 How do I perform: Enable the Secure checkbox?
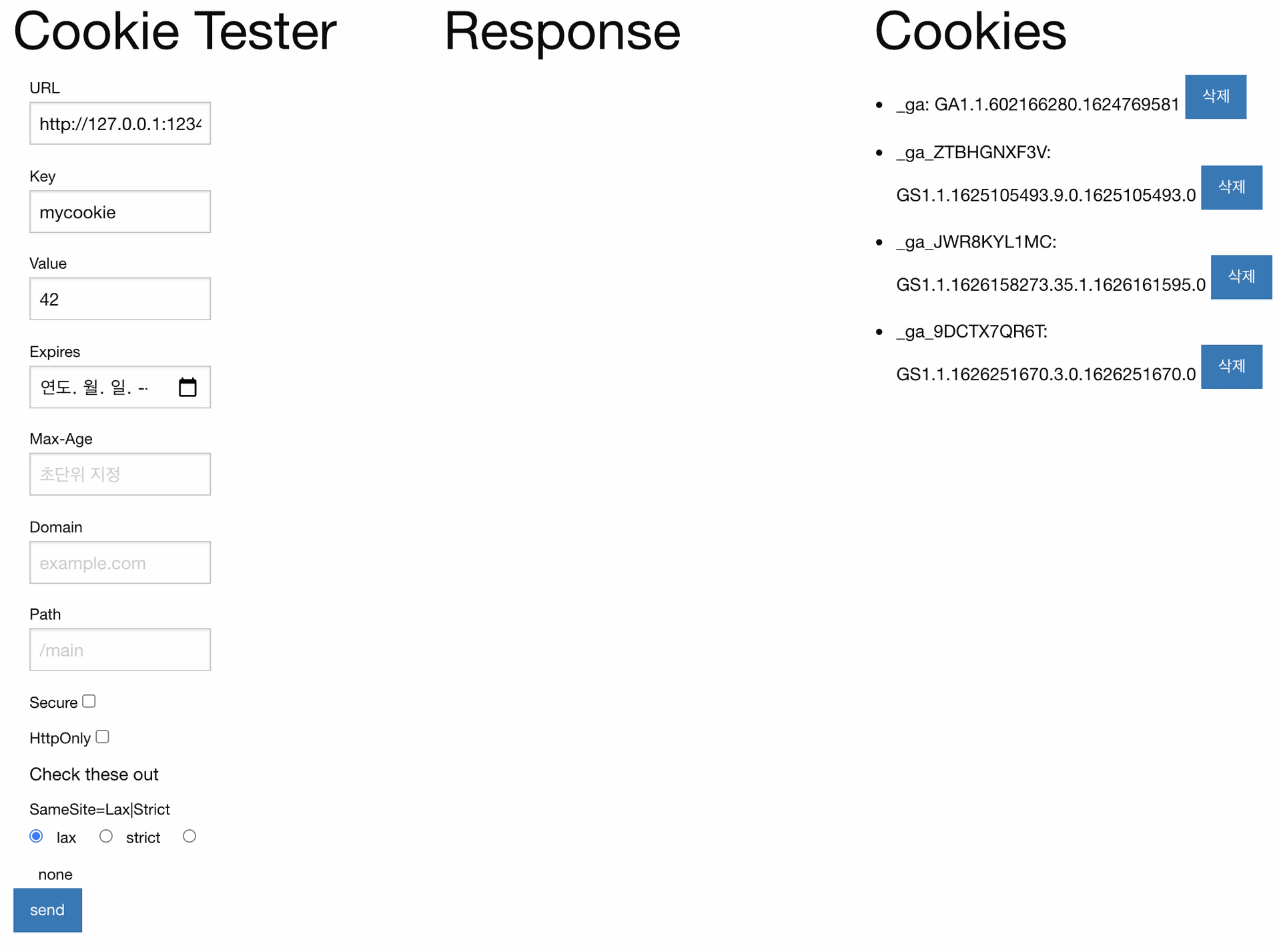tap(89, 701)
